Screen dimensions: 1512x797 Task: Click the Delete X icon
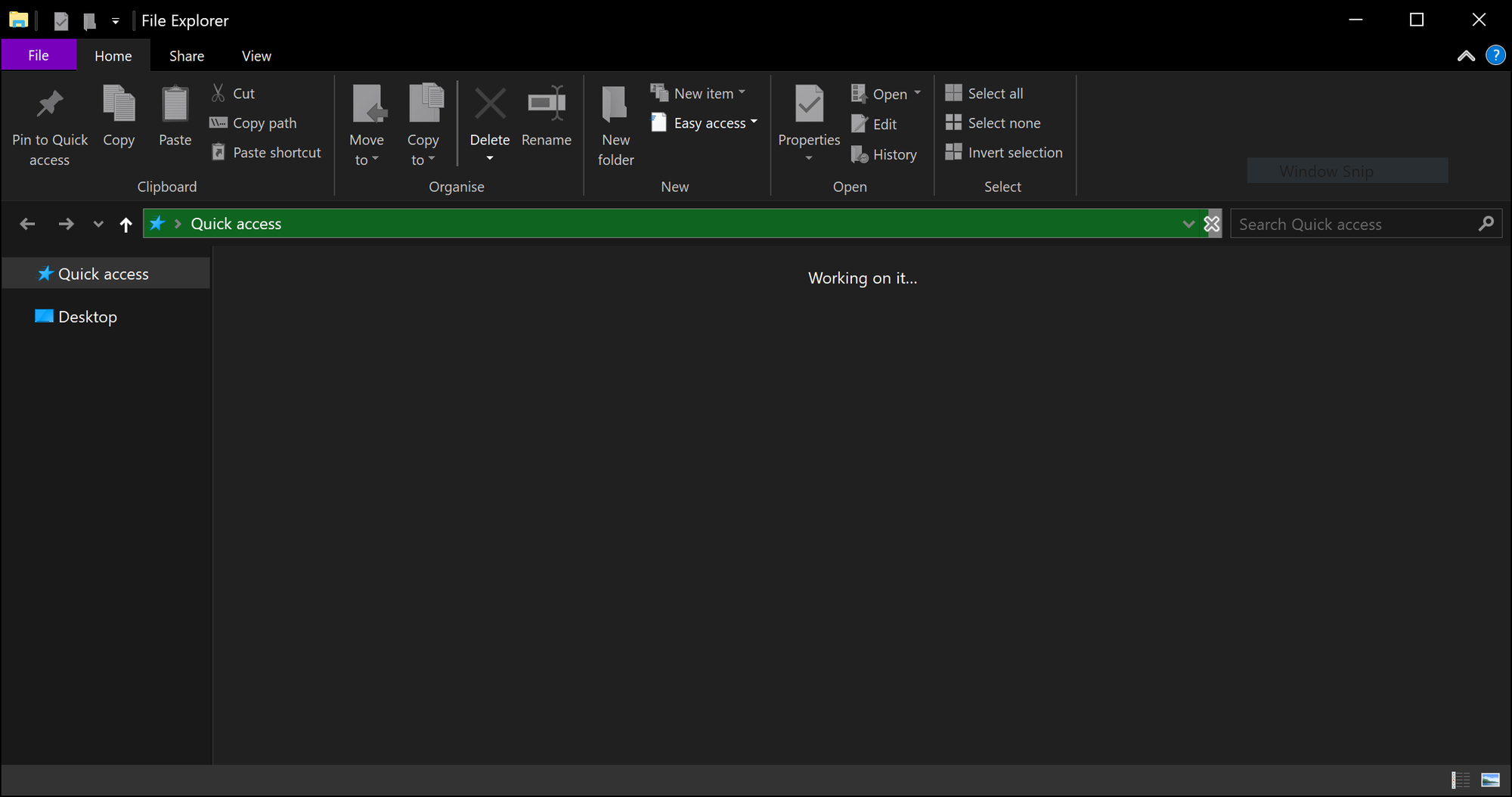coord(490,104)
